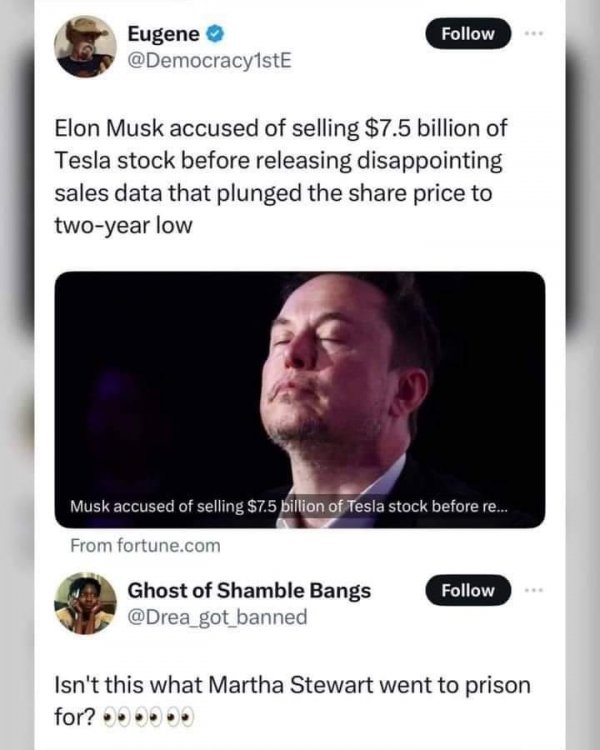Follow the Eugene account
The height and width of the screenshot is (750, 600).
pos(468,33)
